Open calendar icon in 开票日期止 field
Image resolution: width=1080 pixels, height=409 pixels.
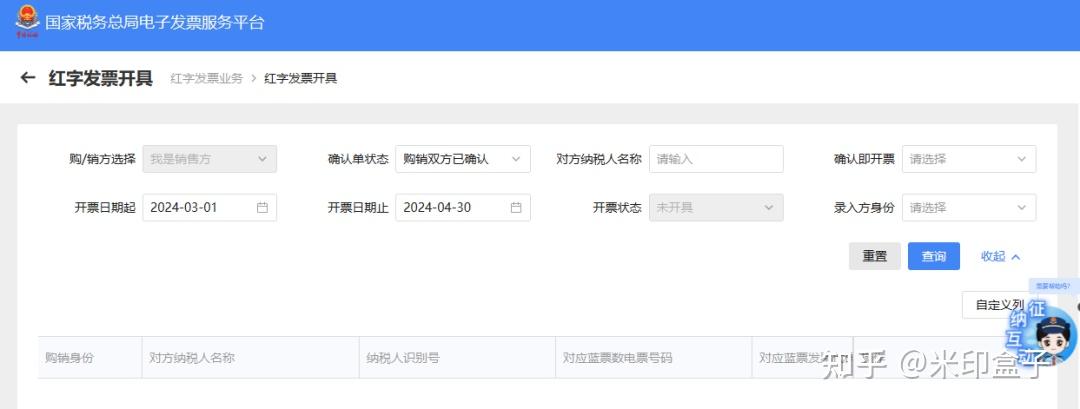coord(516,207)
